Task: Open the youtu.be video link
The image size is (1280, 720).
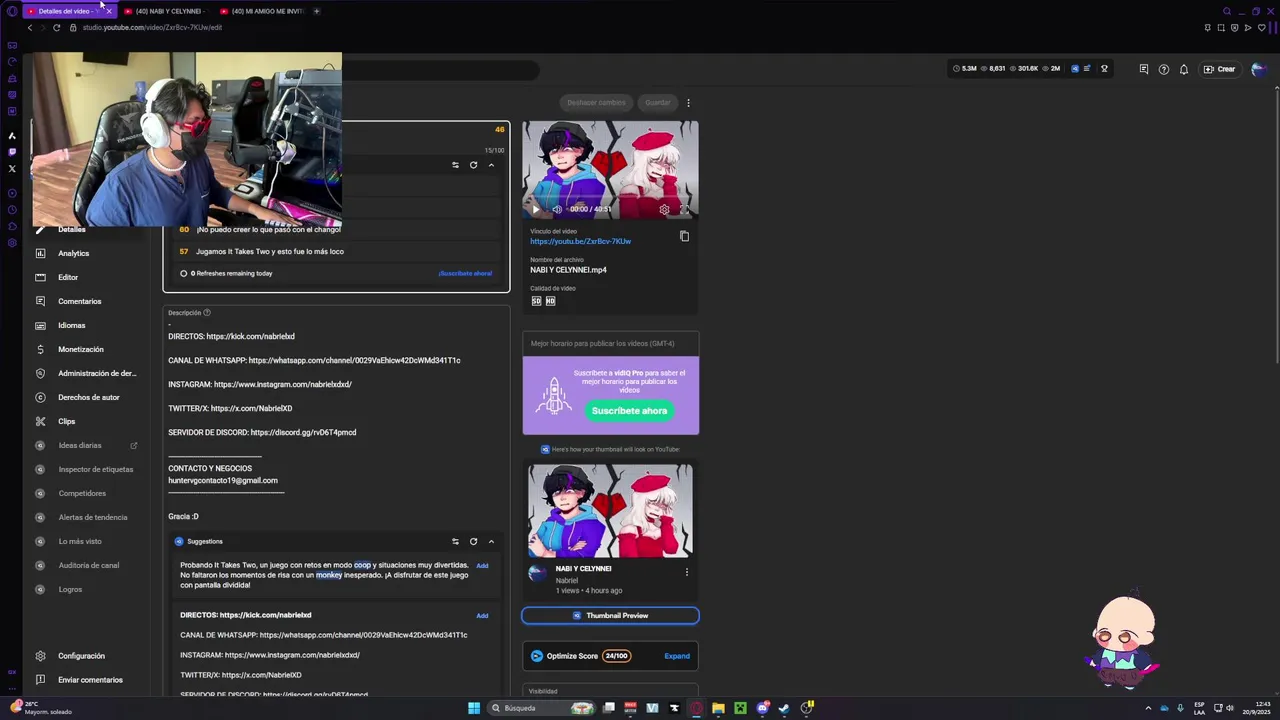Action: (x=580, y=242)
